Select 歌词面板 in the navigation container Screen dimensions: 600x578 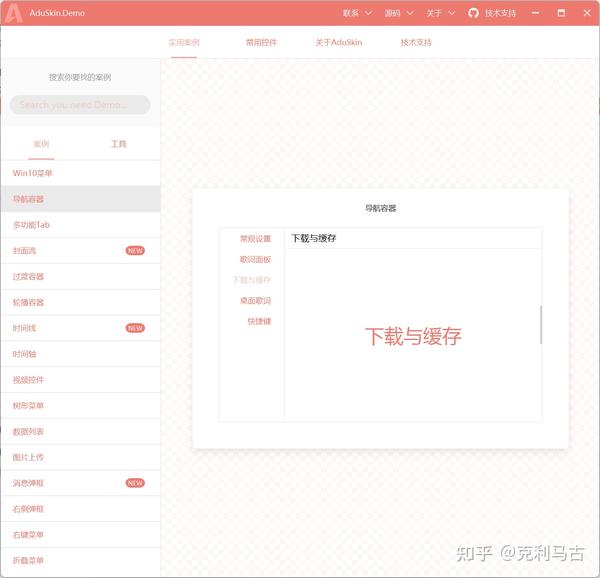click(x=255, y=259)
